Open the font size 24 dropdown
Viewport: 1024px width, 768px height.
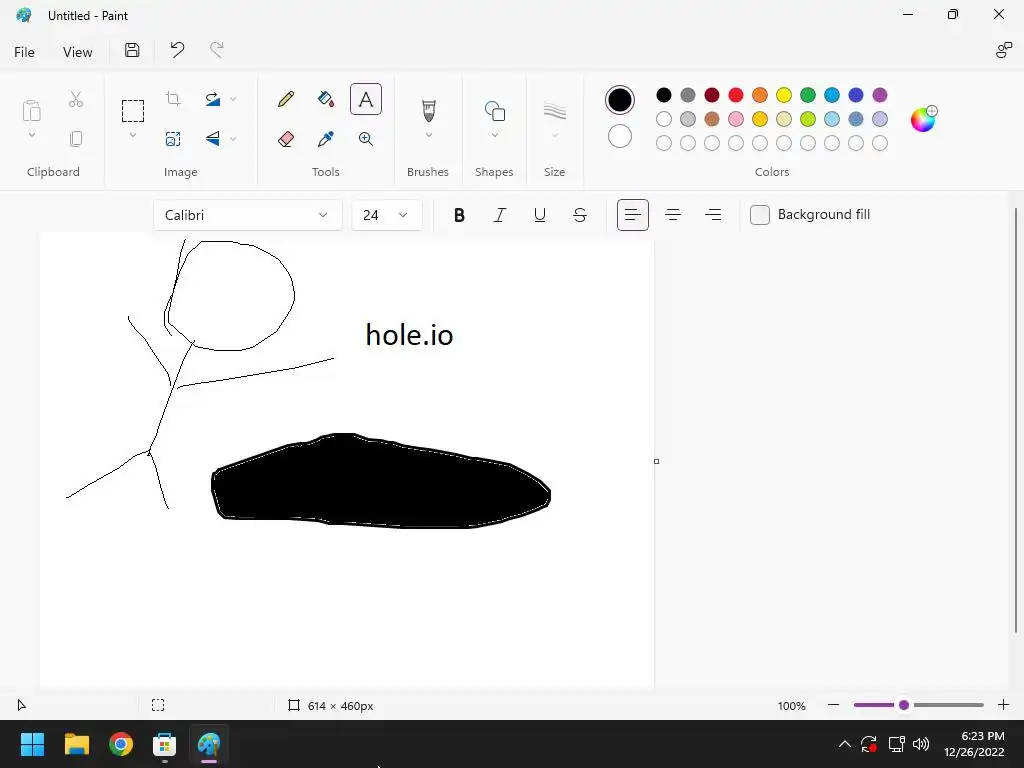(x=387, y=215)
